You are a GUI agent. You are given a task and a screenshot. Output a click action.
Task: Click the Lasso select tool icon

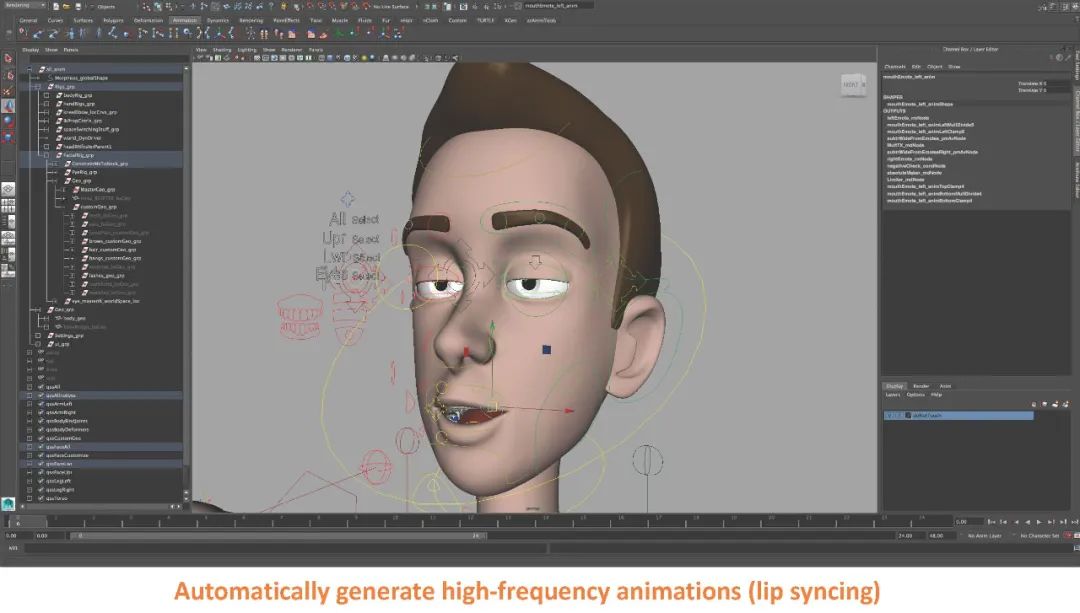coord(8,74)
